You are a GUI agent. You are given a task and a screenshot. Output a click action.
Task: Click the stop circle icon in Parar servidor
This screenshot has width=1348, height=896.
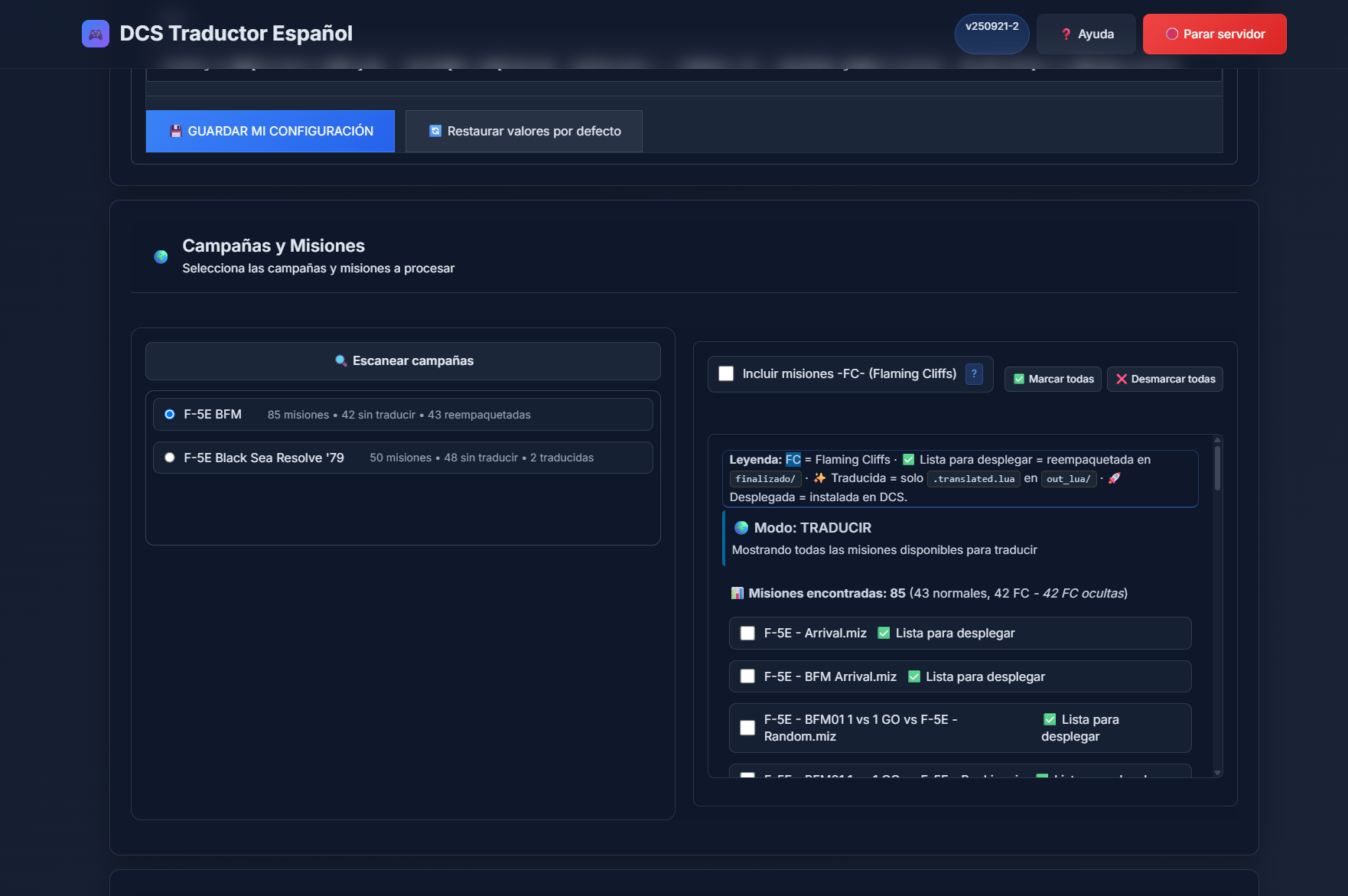(1172, 34)
